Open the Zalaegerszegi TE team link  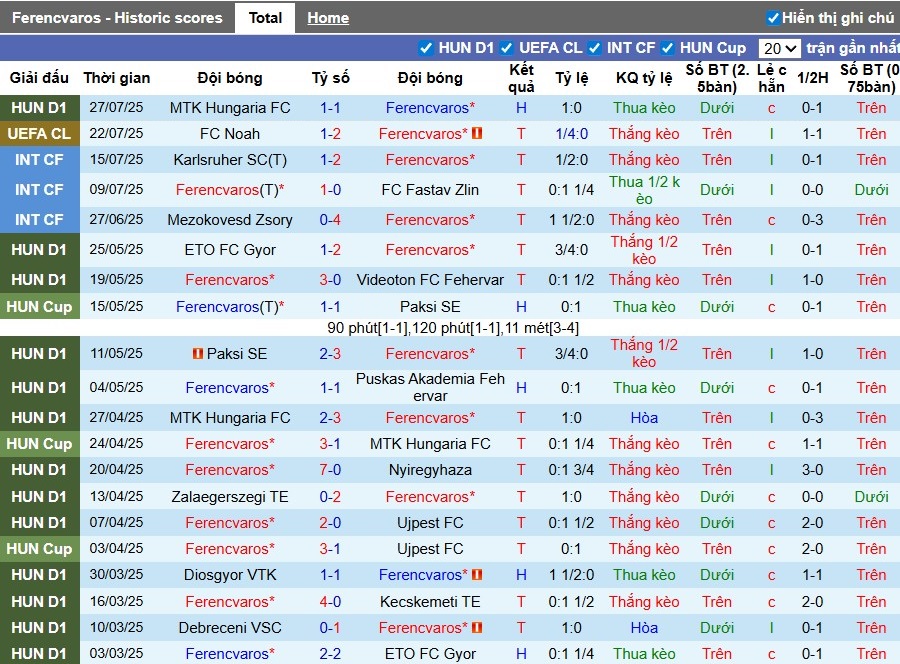coord(230,496)
